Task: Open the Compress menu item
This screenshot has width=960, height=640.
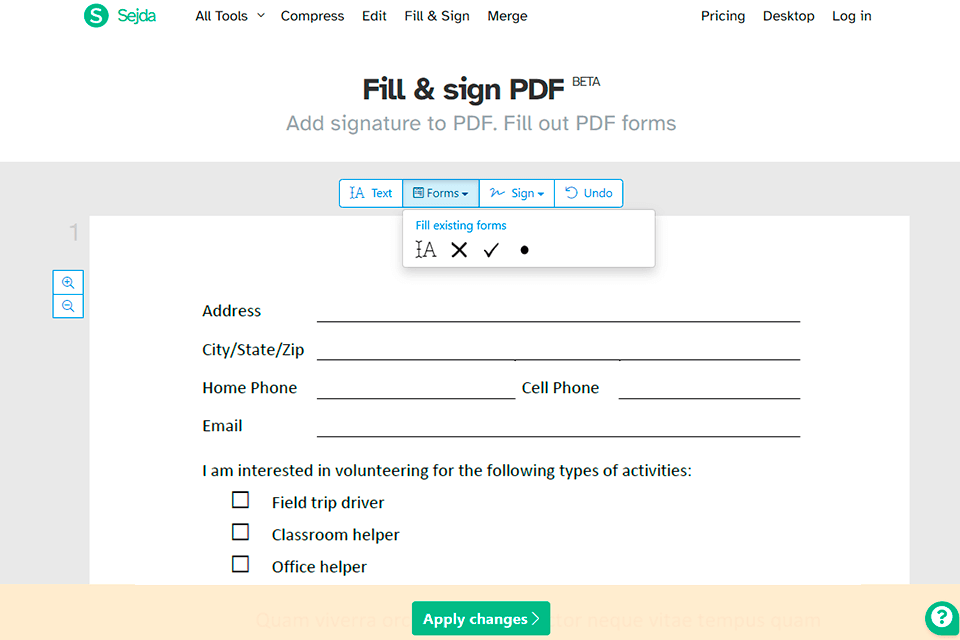Action: click(x=312, y=16)
